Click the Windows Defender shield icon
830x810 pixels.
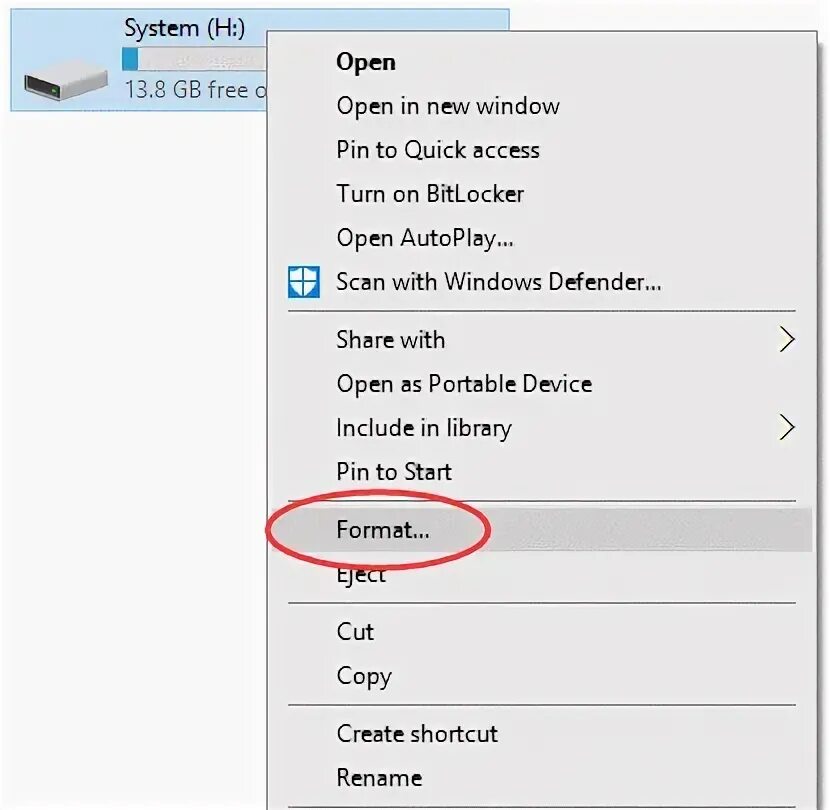coord(304,282)
